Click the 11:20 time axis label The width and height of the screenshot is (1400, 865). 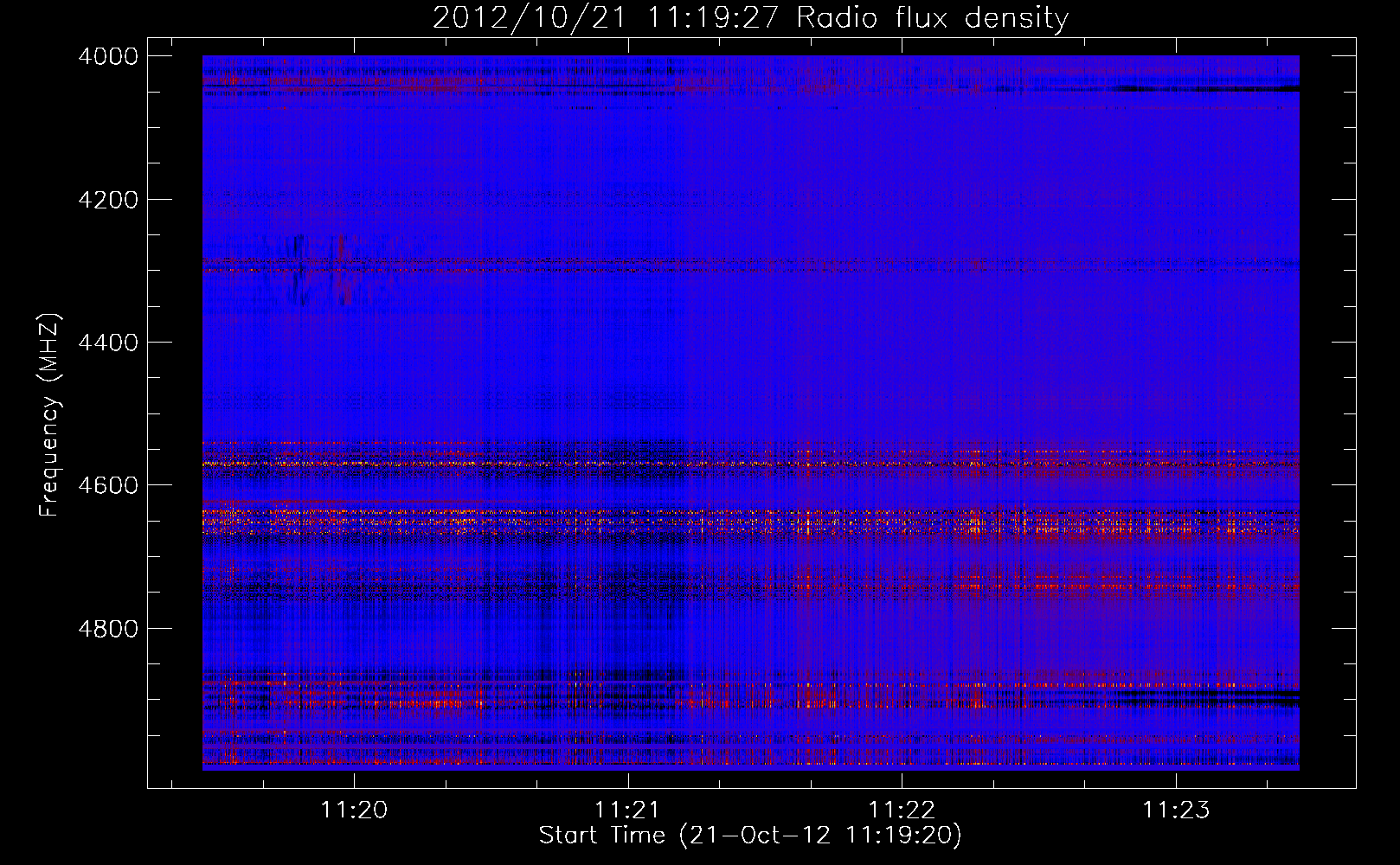pyautogui.click(x=354, y=811)
